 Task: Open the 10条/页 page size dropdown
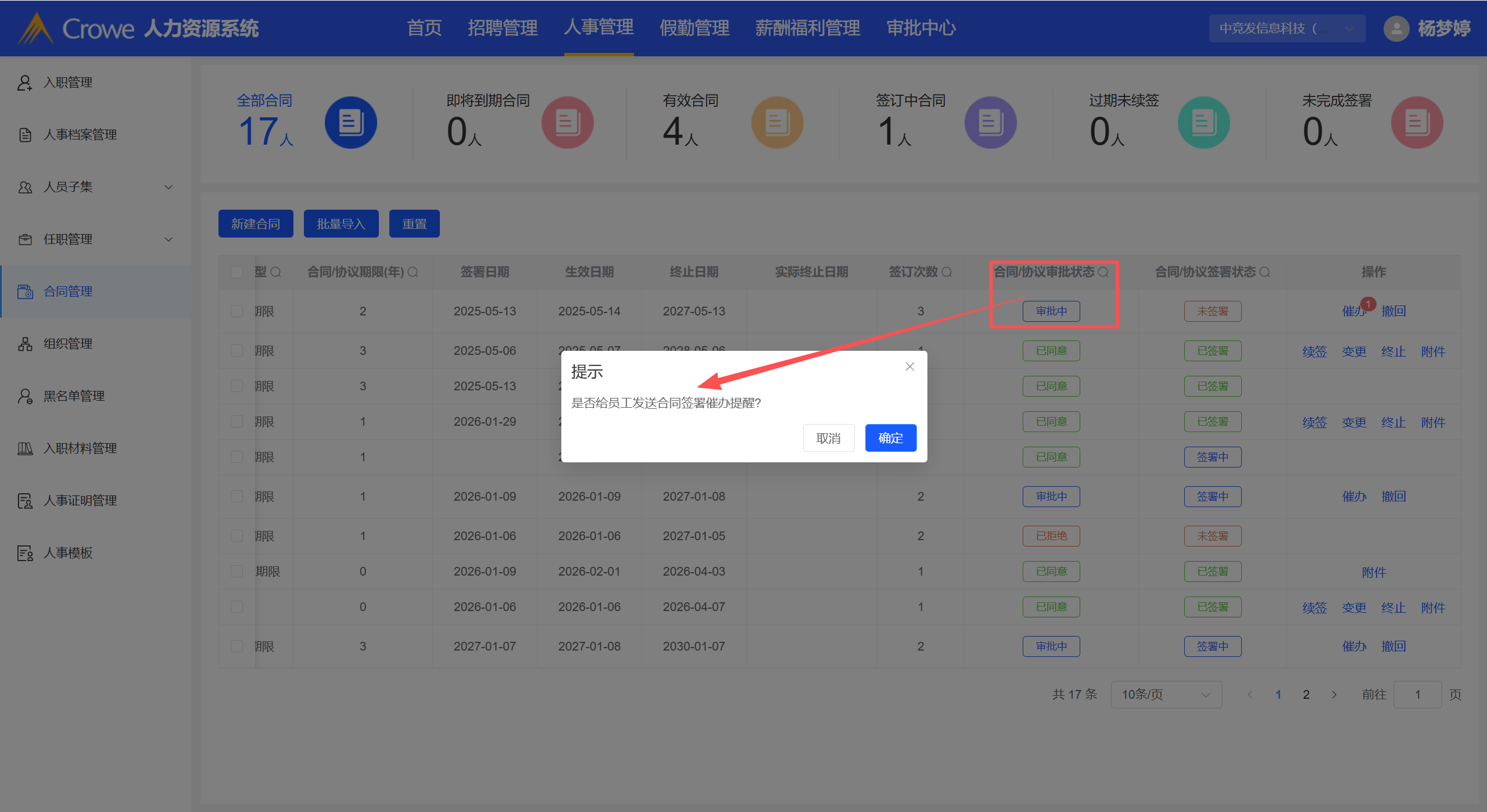pyautogui.click(x=1166, y=695)
